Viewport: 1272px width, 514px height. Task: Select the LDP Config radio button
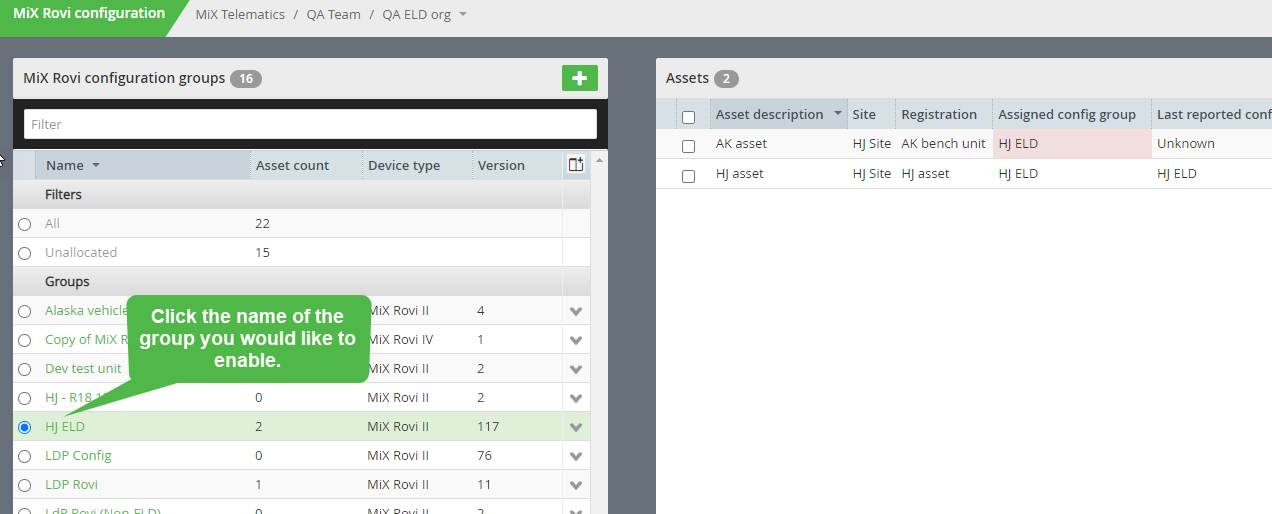[25, 456]
